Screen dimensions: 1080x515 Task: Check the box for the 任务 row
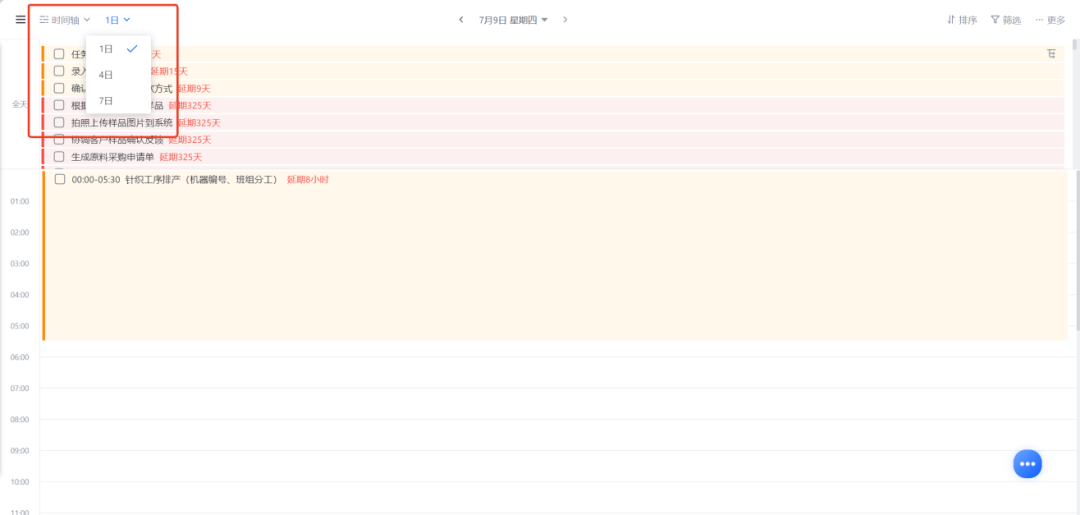pos(59,54)
